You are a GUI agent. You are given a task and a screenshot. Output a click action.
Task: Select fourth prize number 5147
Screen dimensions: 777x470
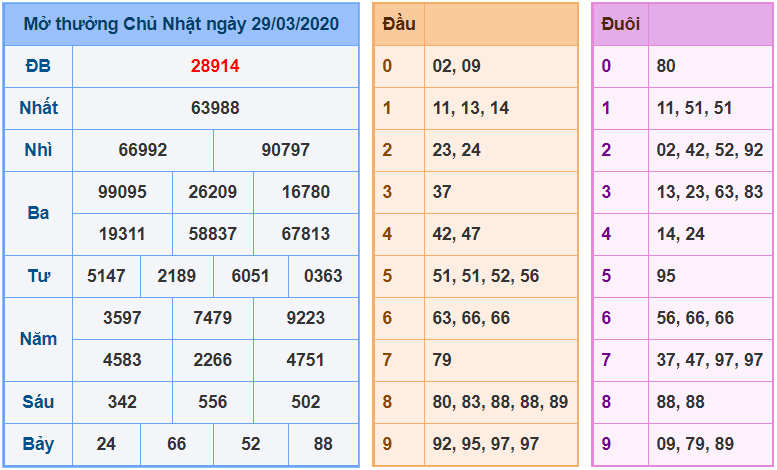pos(106,275)
